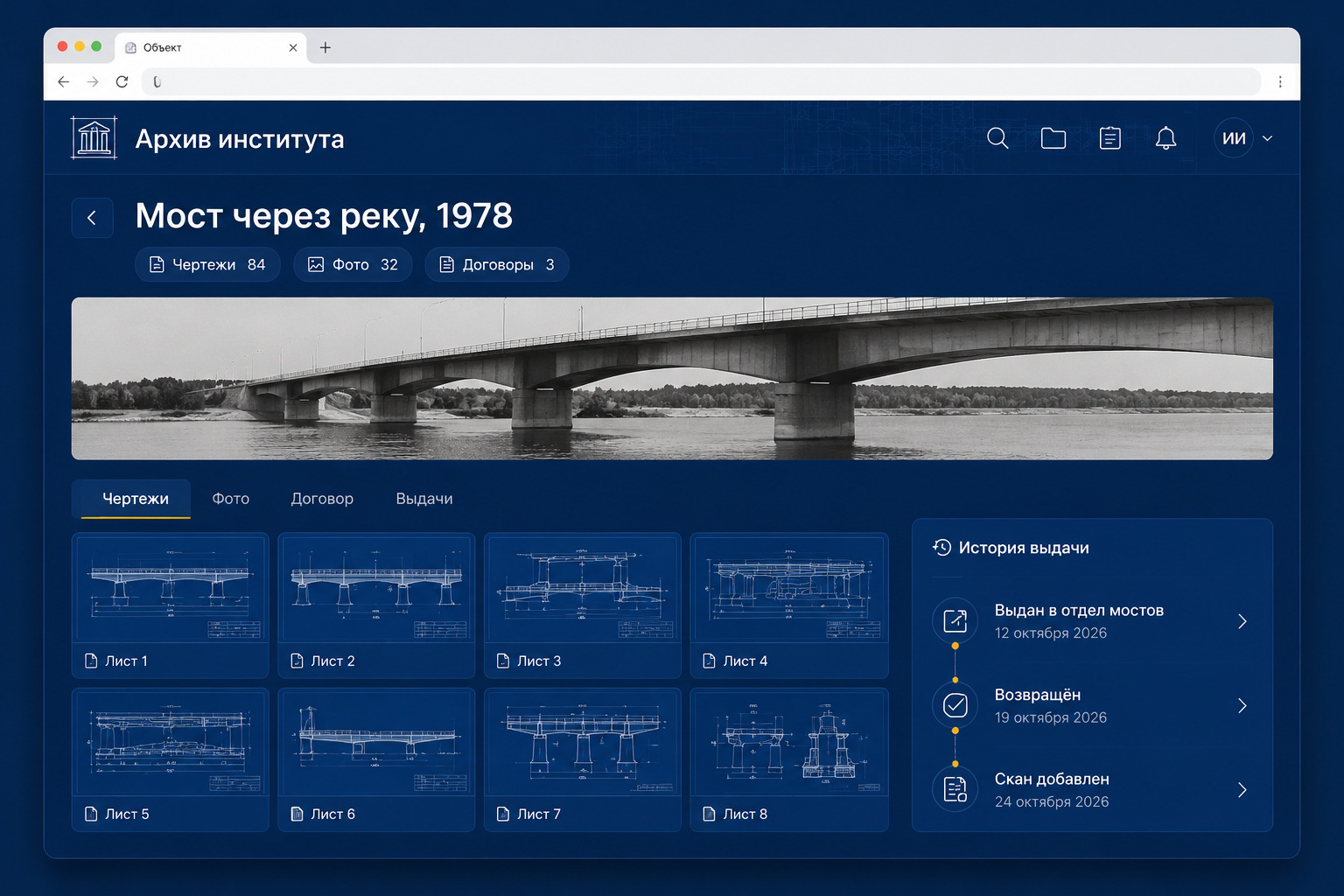
Task: Open the Лист 8 drawing thumbnail
Action: pyautogui.click(x=789, y=759)
